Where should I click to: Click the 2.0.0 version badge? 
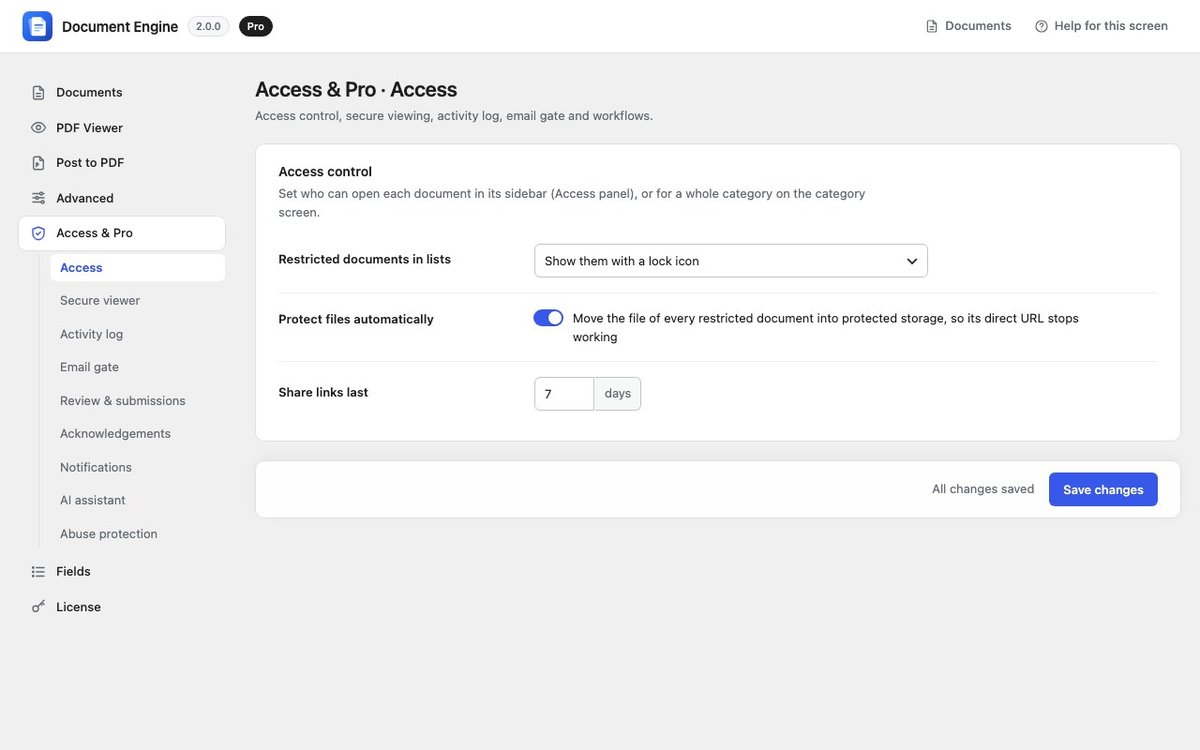coord(208,26)
